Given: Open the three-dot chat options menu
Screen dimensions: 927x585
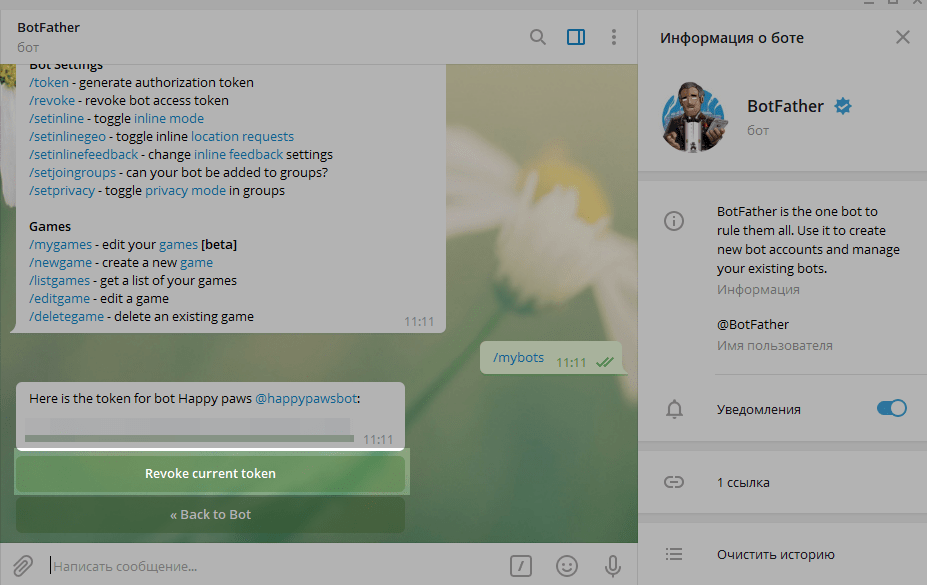Looking at the screenshot, I should pos(614,38).
